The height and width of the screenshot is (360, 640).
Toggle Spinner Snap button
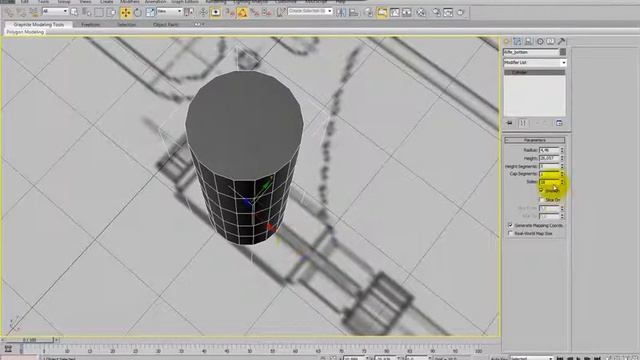click(267, 13)
